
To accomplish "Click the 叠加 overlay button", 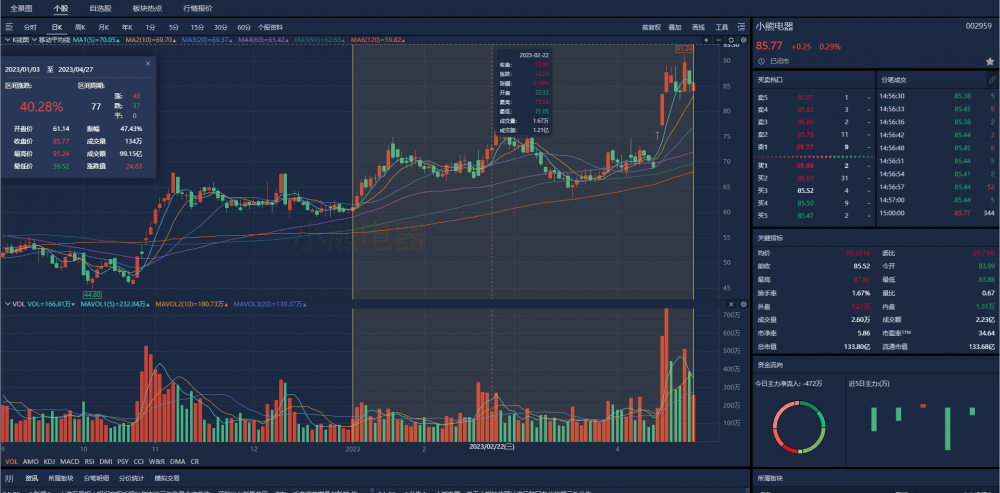I will click(x=675, y=27).
